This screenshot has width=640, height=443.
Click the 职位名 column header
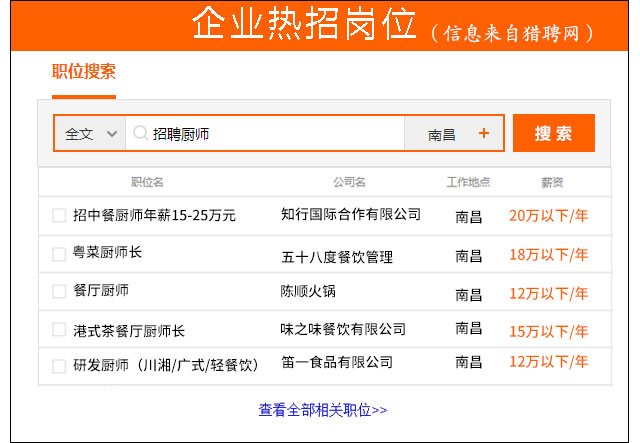[x=147, y=182]
